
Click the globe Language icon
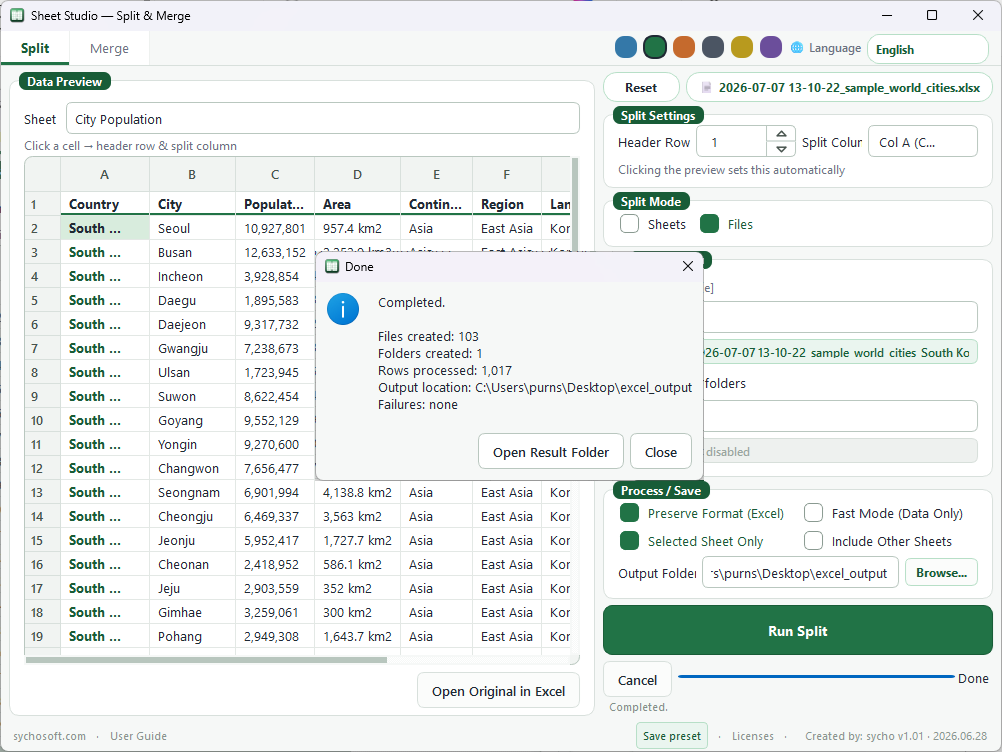coord(797,48)
